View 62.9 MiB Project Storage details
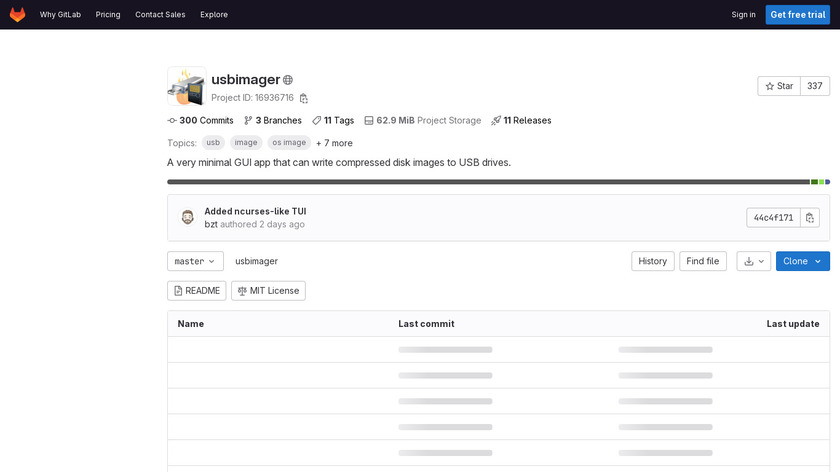Viewport: 840px width, 472px height. coord(423,121)
